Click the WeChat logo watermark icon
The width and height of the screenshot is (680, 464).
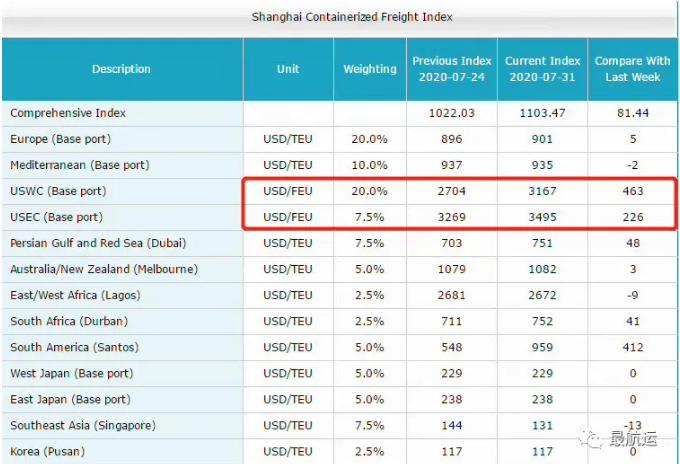point(597,438)
